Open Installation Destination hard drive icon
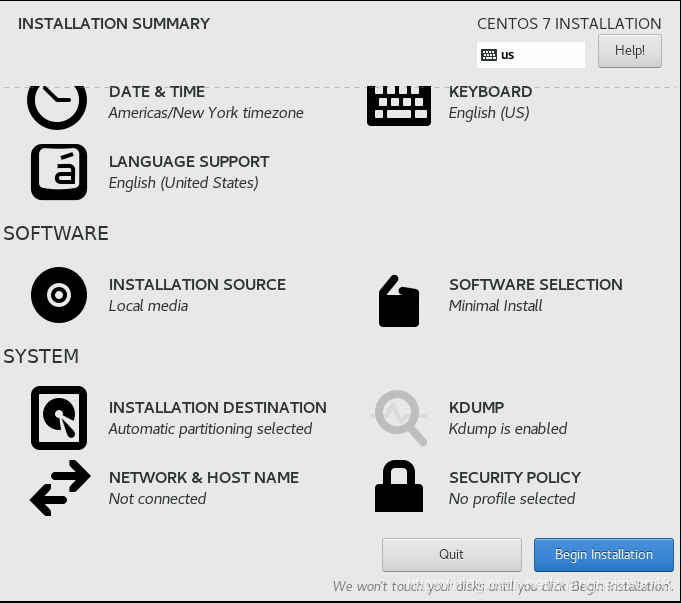This screenshot has width=681, height=603. 59,418
